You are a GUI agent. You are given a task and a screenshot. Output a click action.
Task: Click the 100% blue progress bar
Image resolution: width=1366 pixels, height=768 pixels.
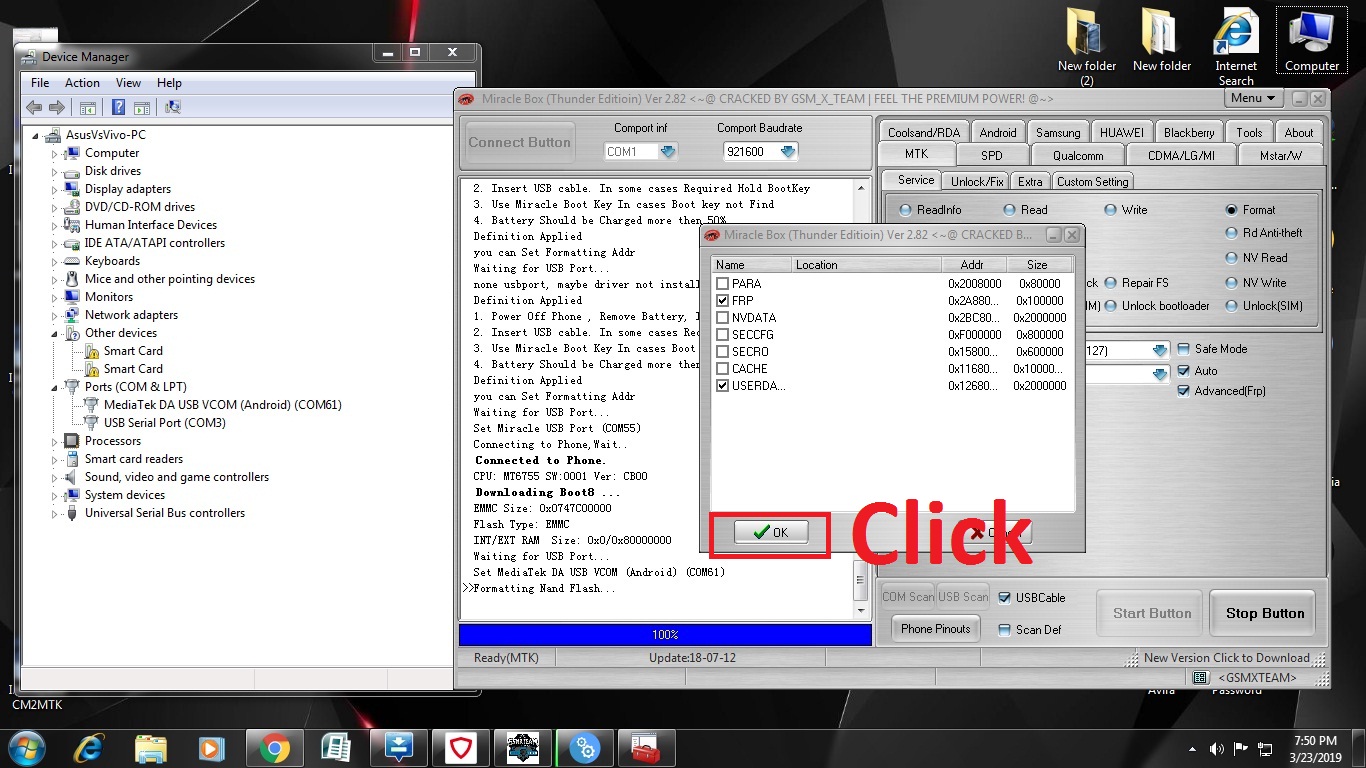click(665, 635)
